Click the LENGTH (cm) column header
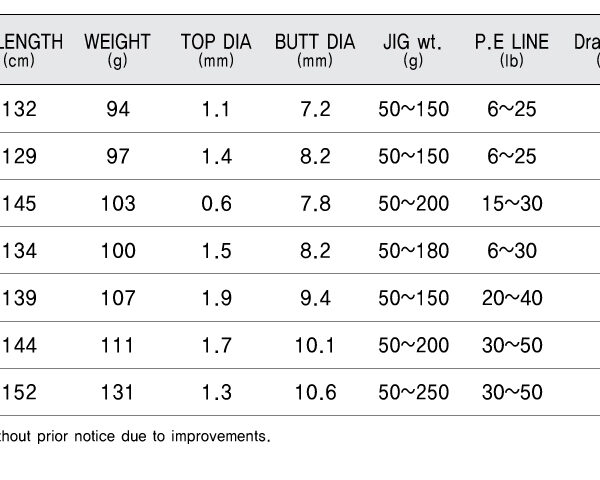Screen dimensions: 600x480 pos(31,51)
